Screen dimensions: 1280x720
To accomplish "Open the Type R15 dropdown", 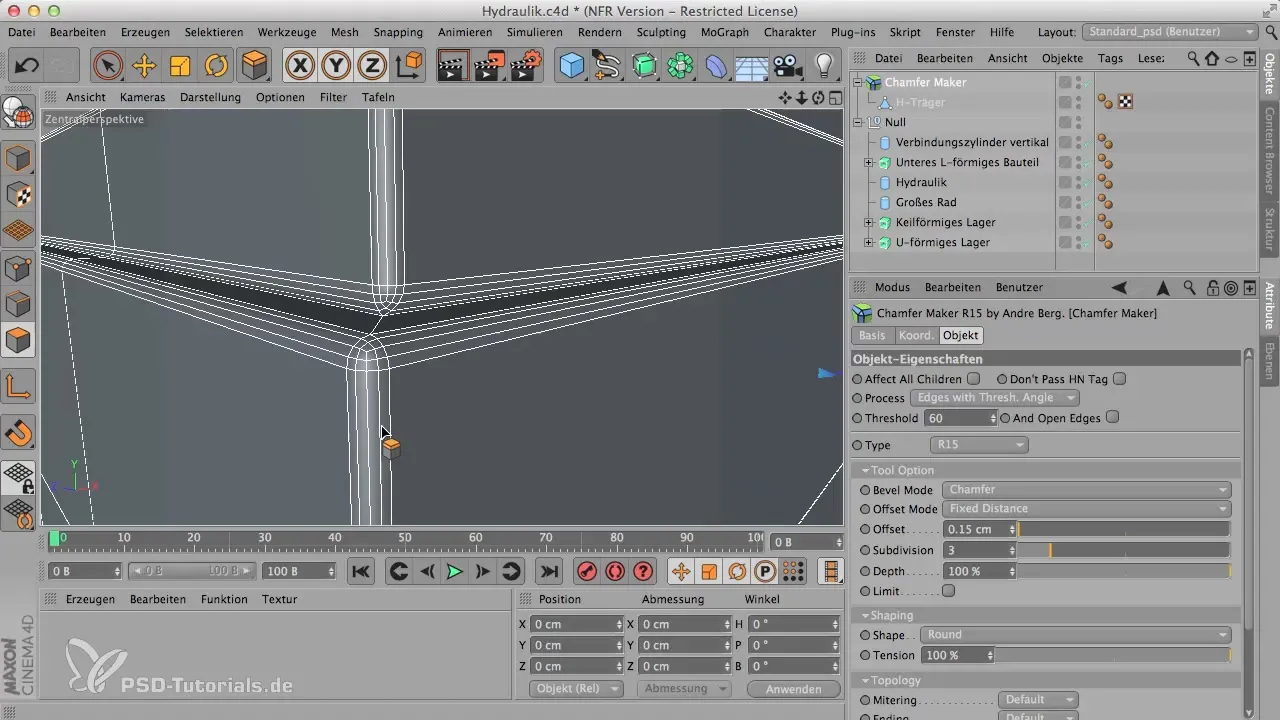I will tap(978, 445).
